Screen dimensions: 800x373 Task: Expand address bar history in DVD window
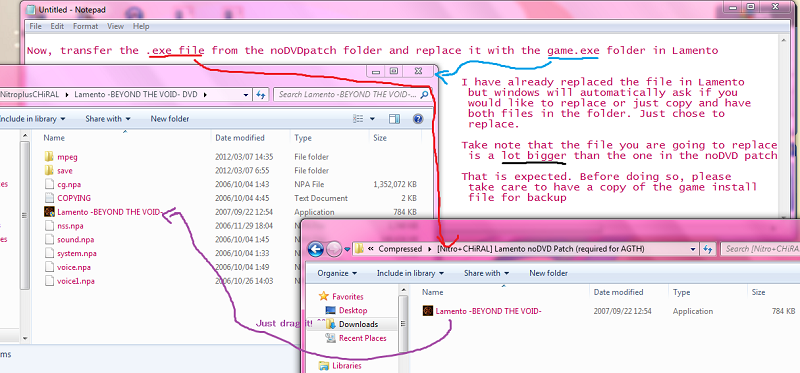point(246,94)
